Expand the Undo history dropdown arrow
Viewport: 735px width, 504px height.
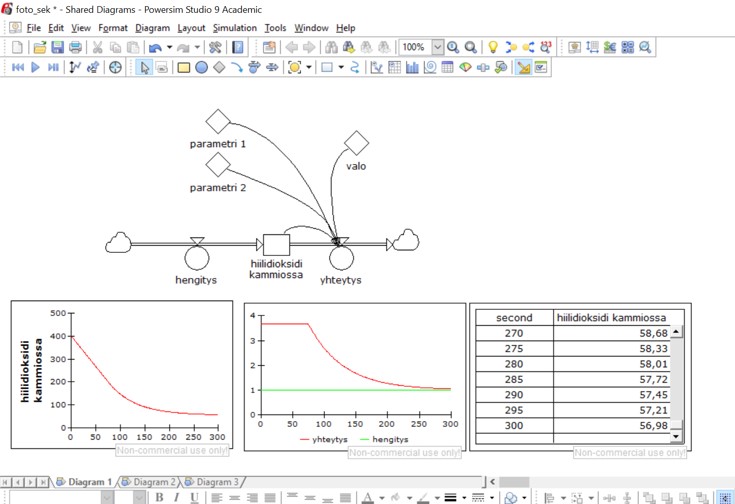169,47
